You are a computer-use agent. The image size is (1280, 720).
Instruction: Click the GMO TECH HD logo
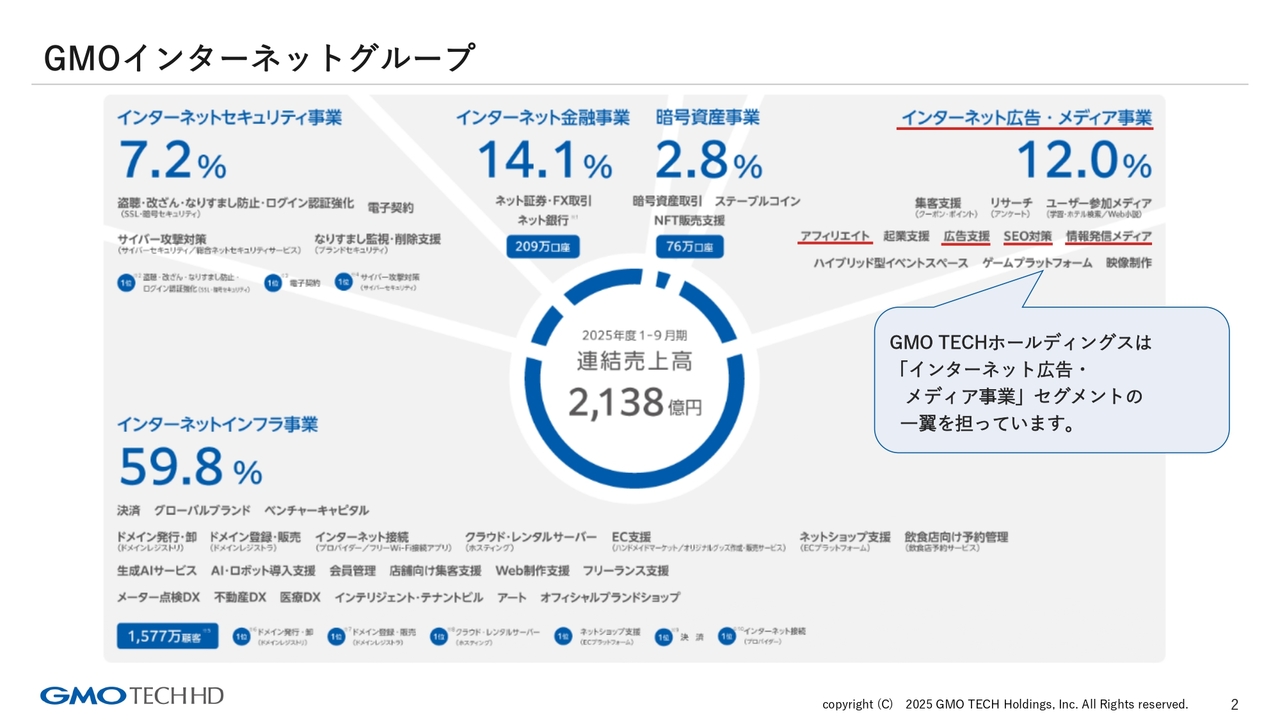coord(133,697)
